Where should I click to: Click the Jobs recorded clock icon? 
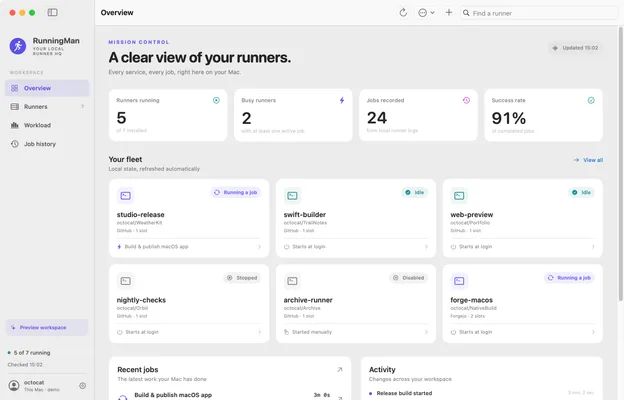coord(466,100)
